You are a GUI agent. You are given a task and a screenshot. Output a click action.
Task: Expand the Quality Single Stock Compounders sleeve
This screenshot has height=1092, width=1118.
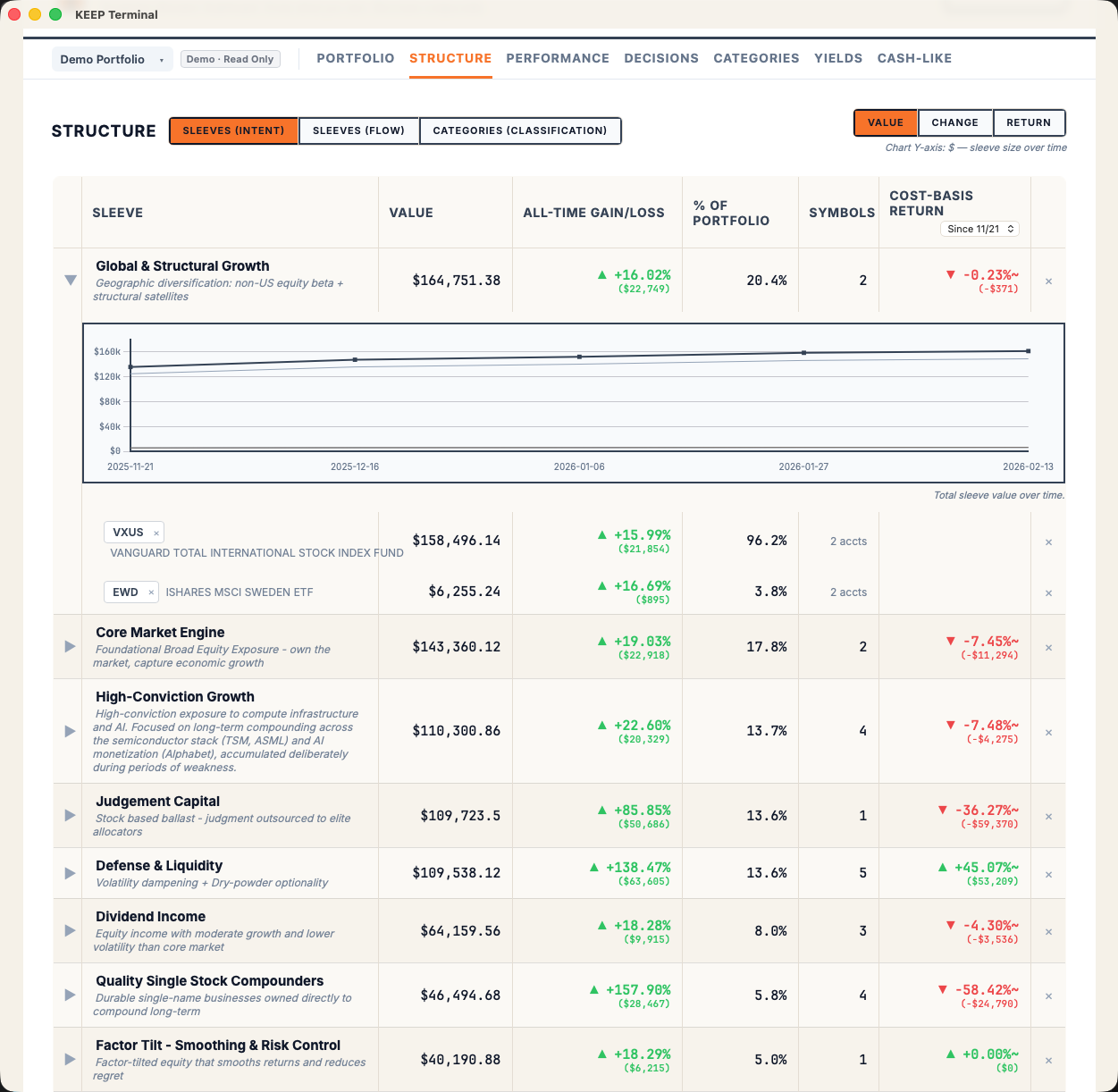pos(70,995)
